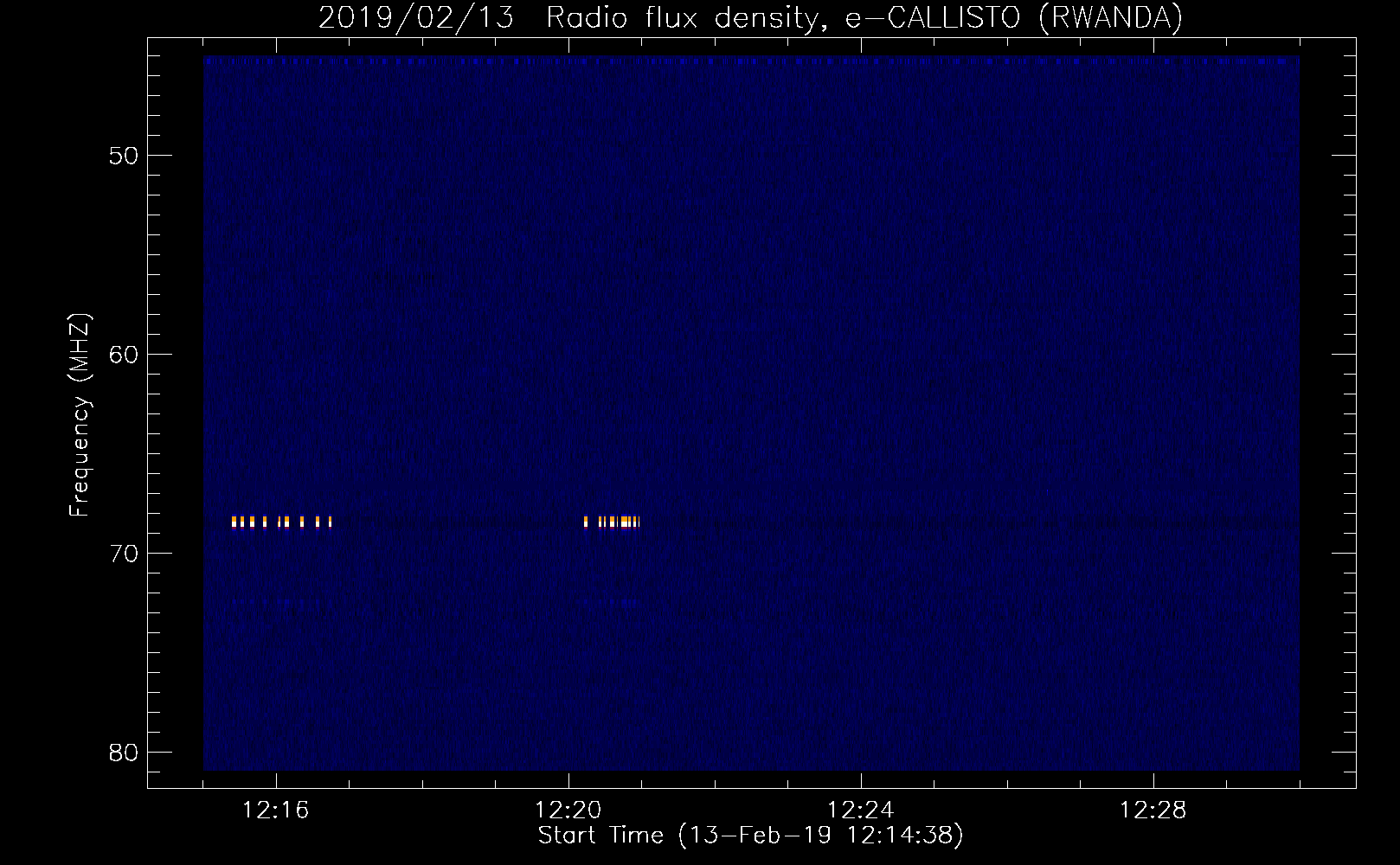Click the 60 MHz frequency tick label

coord(124,355)
